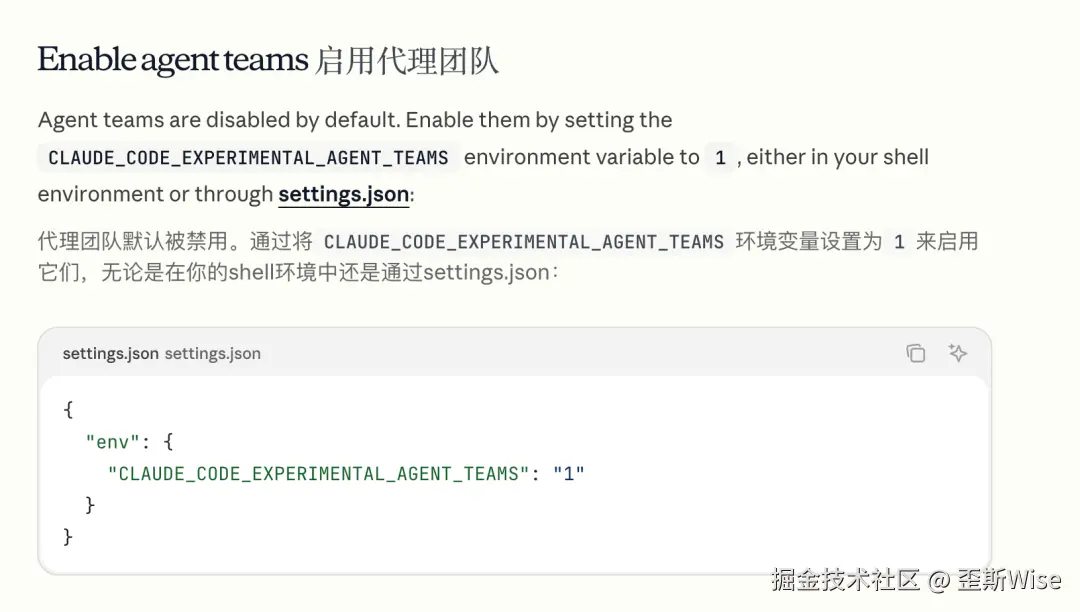
Task: Click the Chinese heading 启用代理团队
Action: click(406, 61)
